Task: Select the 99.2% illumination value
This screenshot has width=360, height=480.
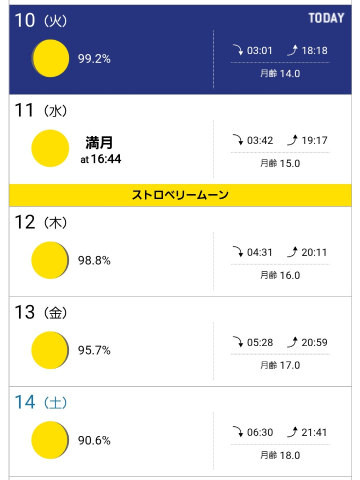Action: coord(94,59)
